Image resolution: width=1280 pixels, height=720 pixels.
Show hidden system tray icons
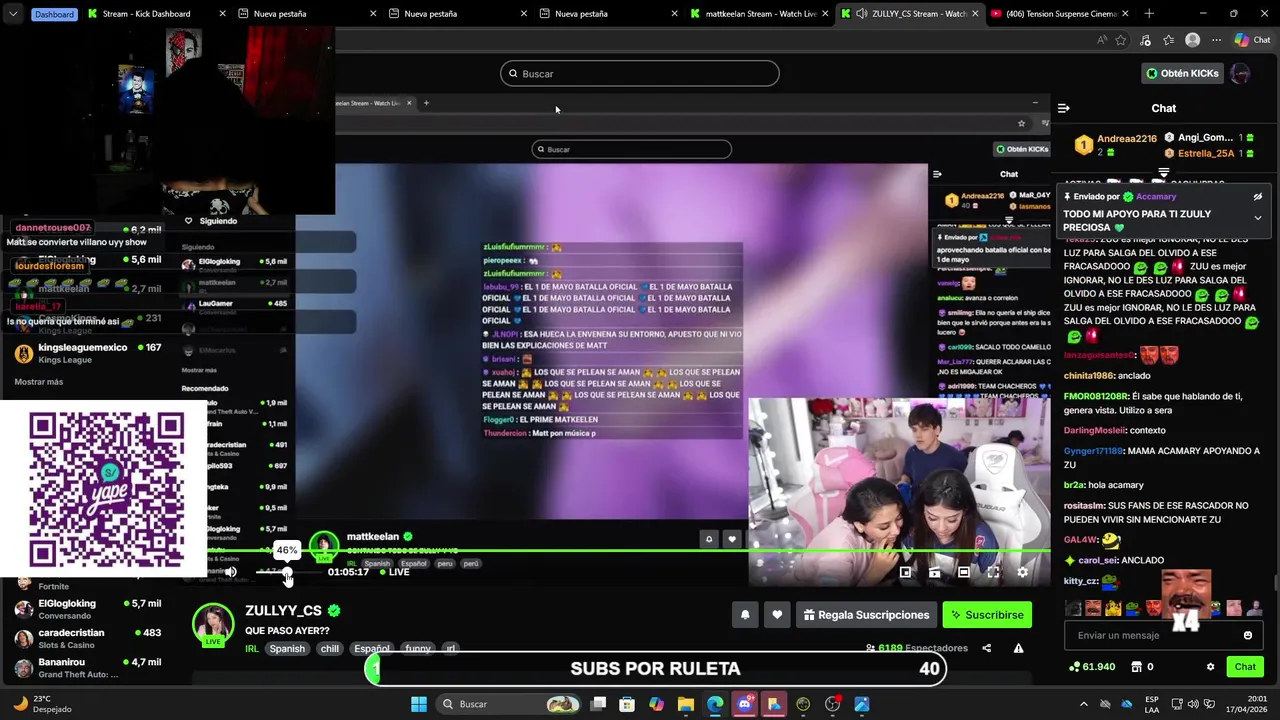[x=1083, y=704]
